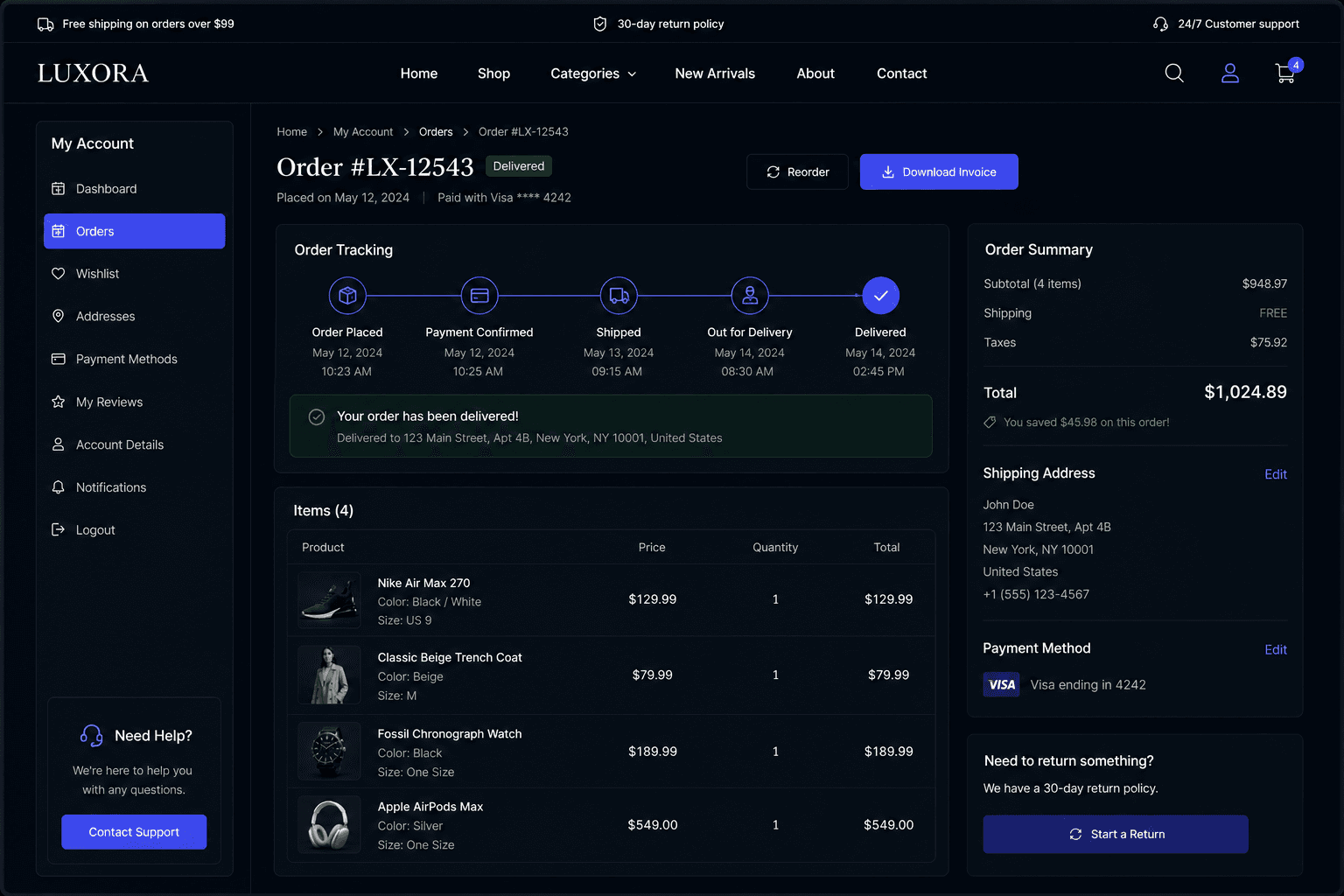Click the free shipping truck icon

(45, 24)
